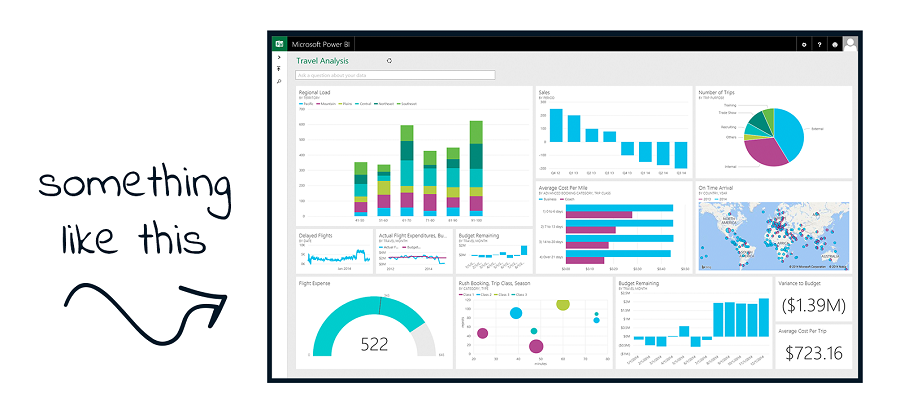Click the Northeast legend entry in Regional Load
Screen dimensions: 900x415
383,104
